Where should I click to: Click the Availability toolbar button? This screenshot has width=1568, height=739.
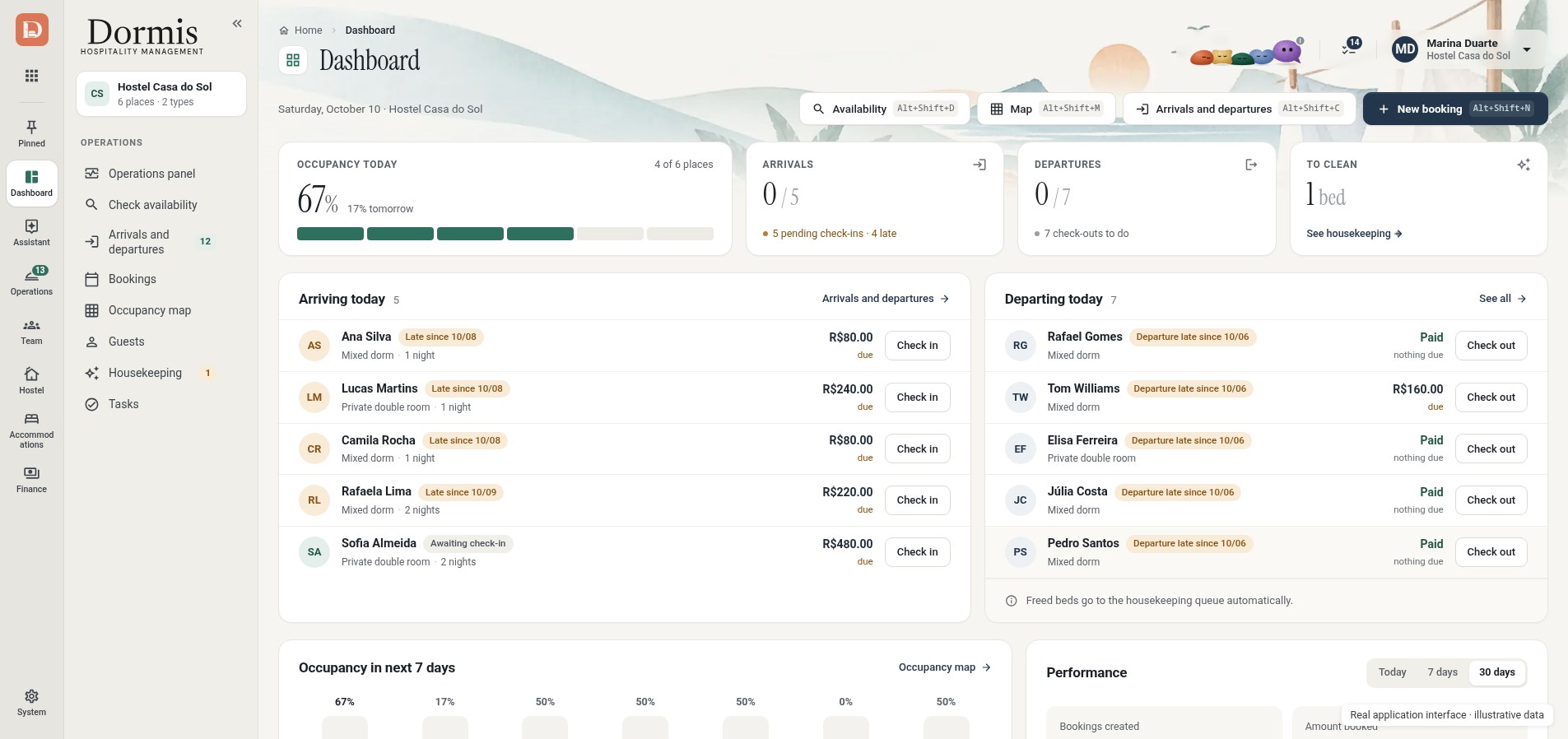click(884, 109)
